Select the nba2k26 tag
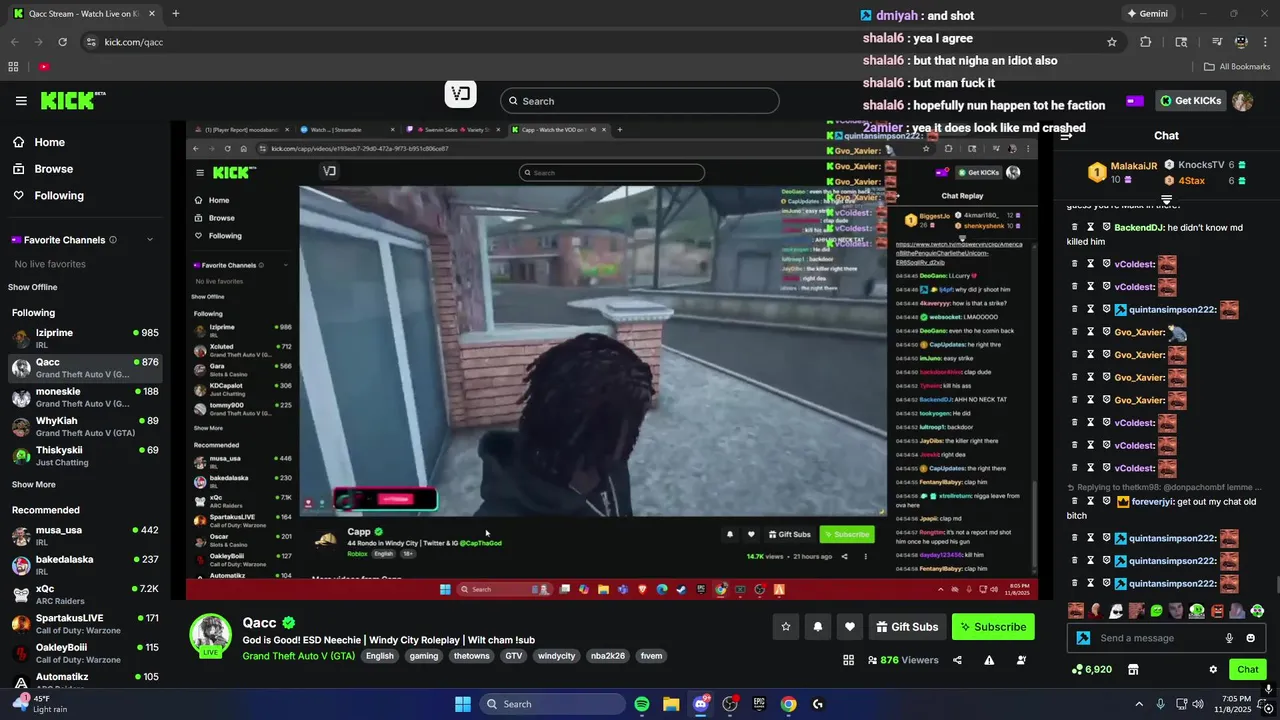1280x720 pixels. click(608, 656)
